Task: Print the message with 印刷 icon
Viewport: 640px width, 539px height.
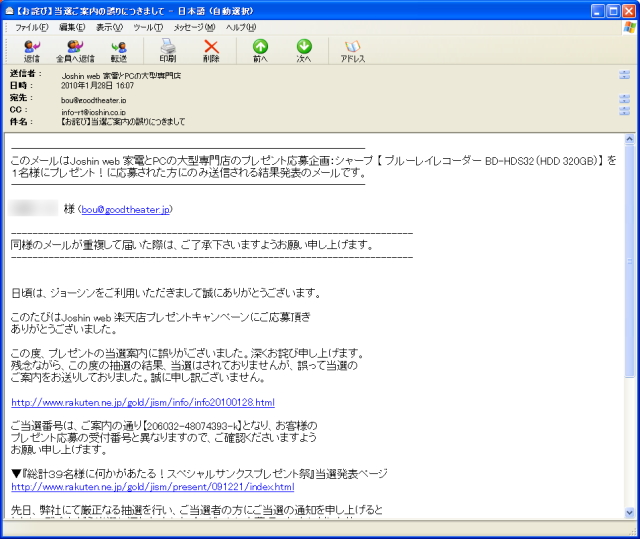Action: tap(168, 51)
